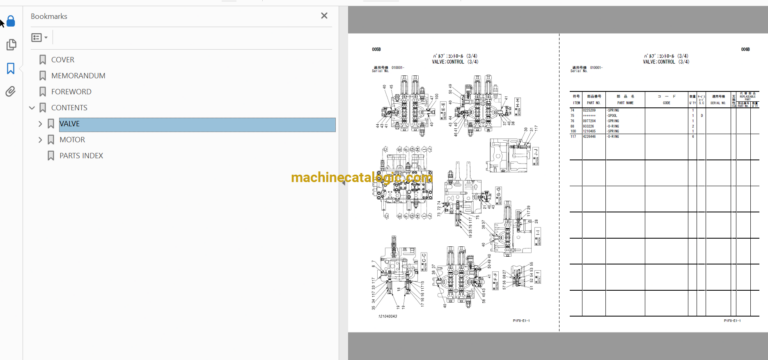Go to the PARTS INDEX bookmark
The height and width of the screenshot is (360, 768).
[81, 156]
